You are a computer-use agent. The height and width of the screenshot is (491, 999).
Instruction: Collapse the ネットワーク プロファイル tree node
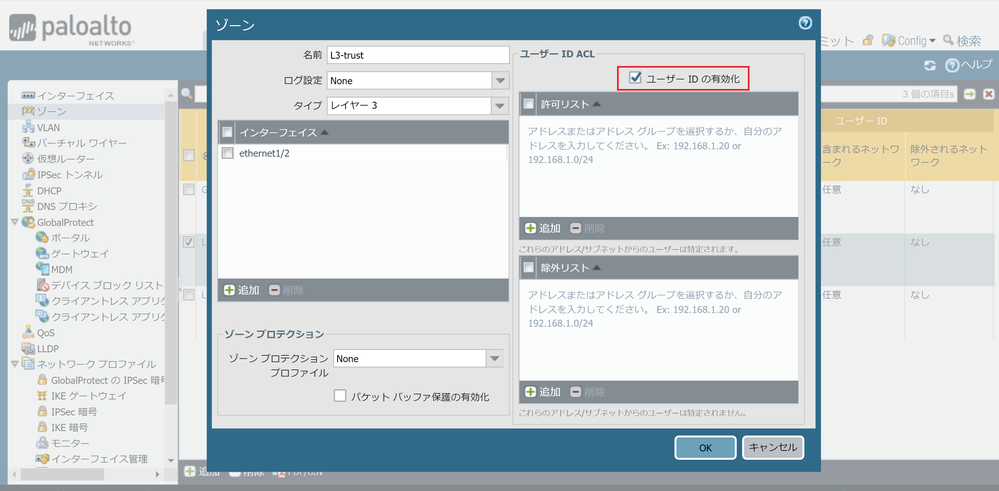point(15,364)
